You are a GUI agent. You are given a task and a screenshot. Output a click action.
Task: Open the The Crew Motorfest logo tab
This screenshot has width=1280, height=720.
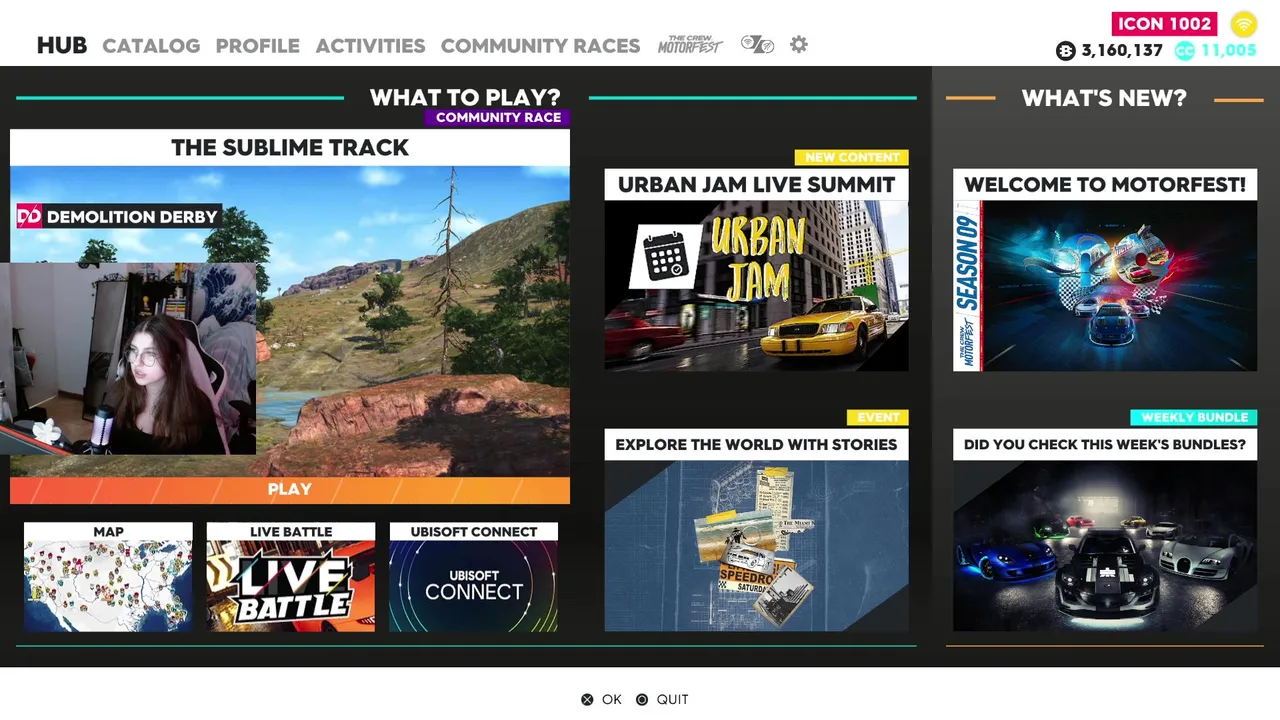[690, 45]
